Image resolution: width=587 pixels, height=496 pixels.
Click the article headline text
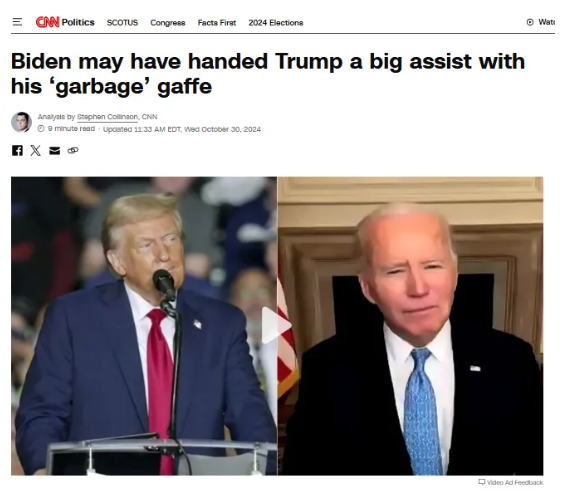click(x=268, y=73)
